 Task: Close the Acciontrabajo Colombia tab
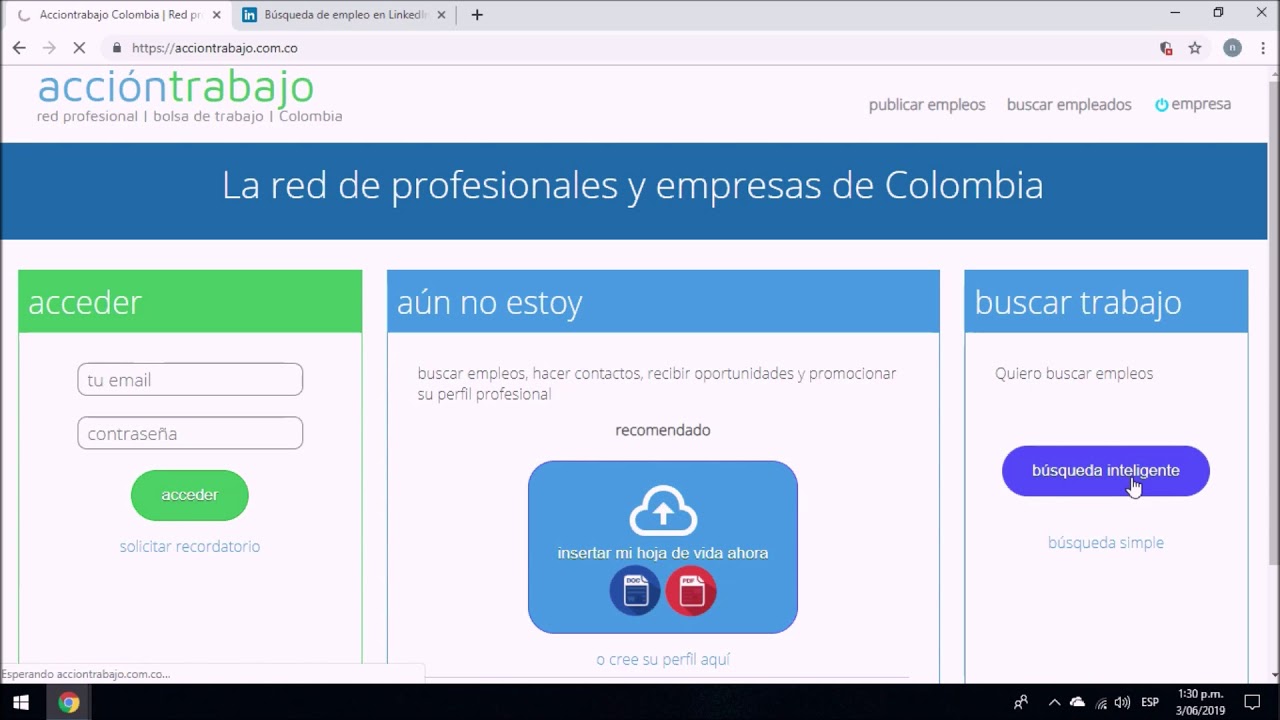tap(217, 15)
